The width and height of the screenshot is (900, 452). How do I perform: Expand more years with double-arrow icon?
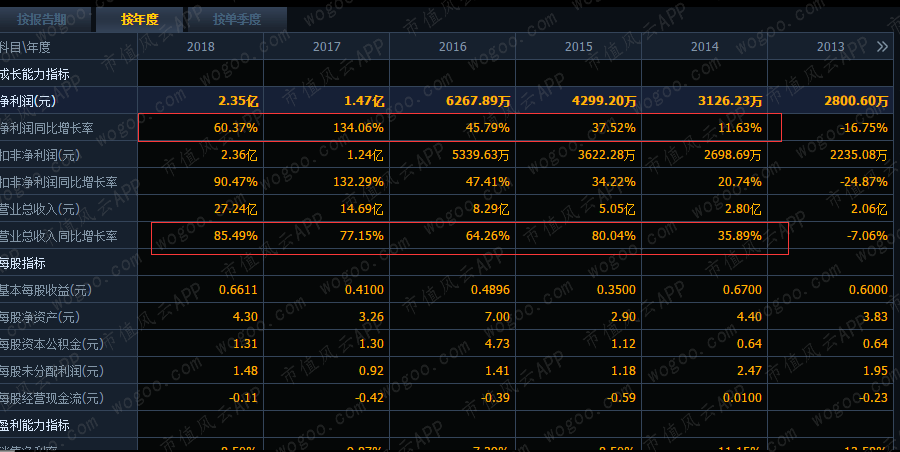882,47
